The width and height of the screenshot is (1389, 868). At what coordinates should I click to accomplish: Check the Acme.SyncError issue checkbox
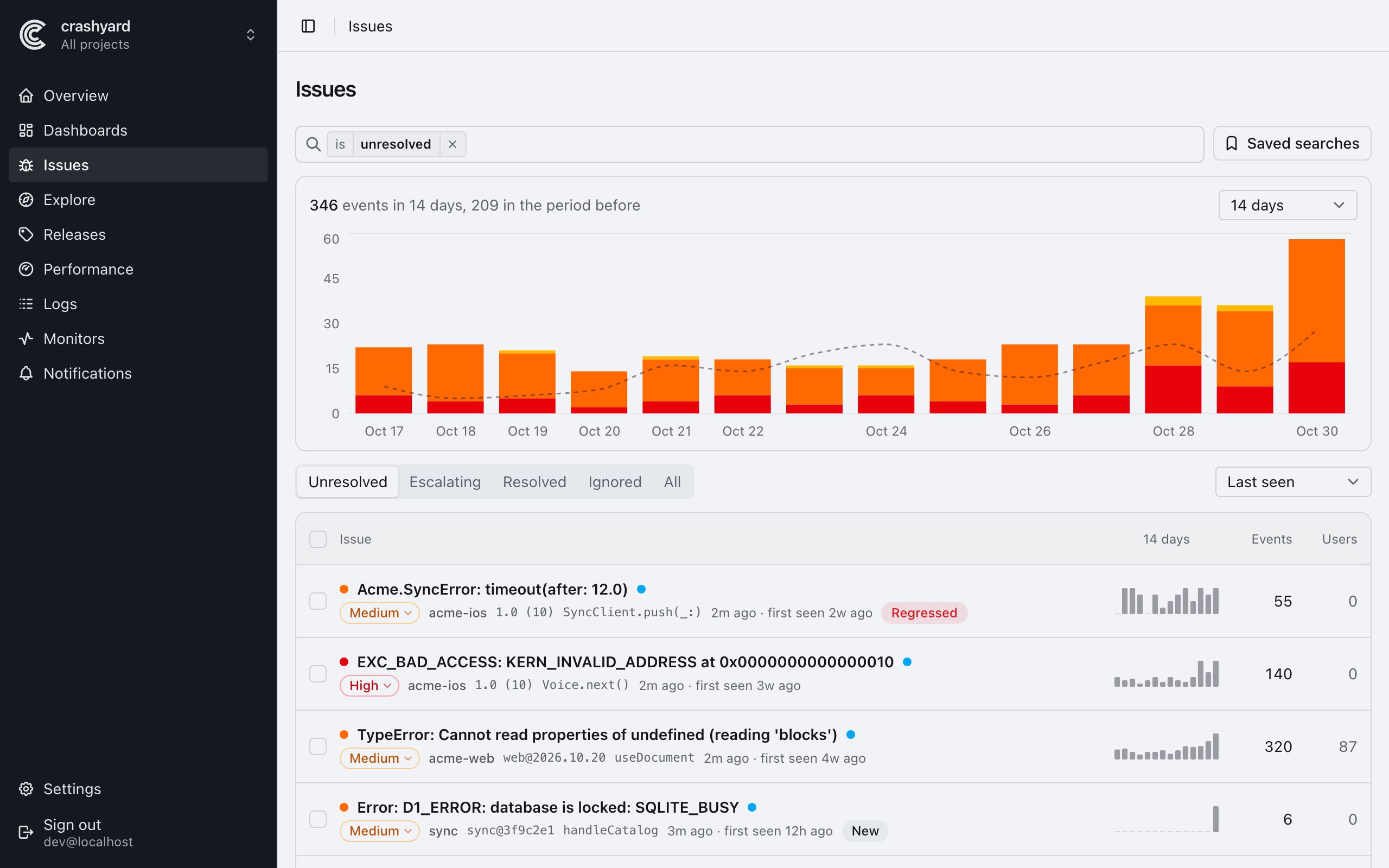[318, 601]
